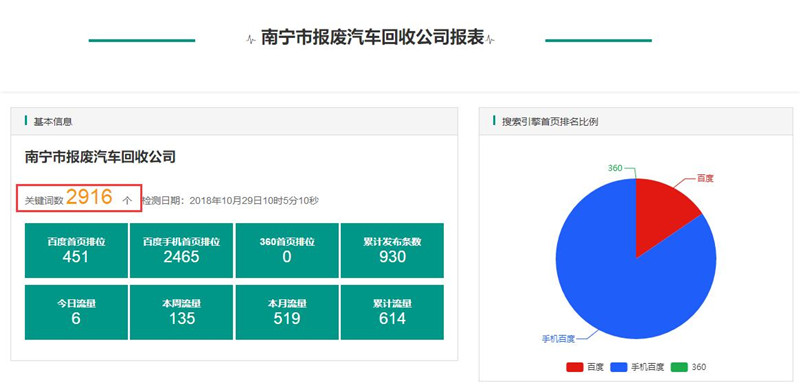Click the 搜索引擎首页排名比例 panel header

point(636,121)
